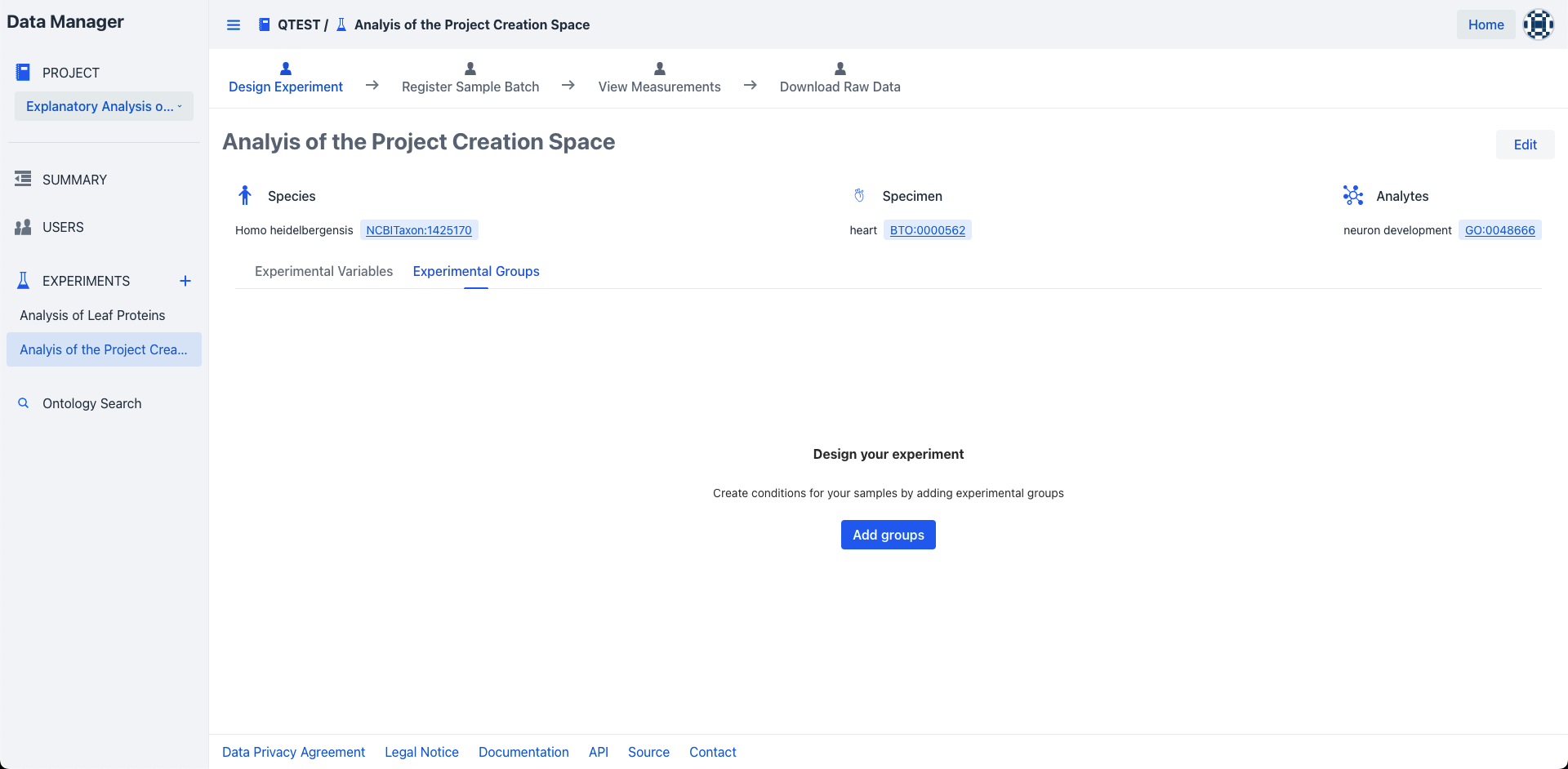The image size is (1568, 769).
Task: Click the Edit button
Action: 1525,144
